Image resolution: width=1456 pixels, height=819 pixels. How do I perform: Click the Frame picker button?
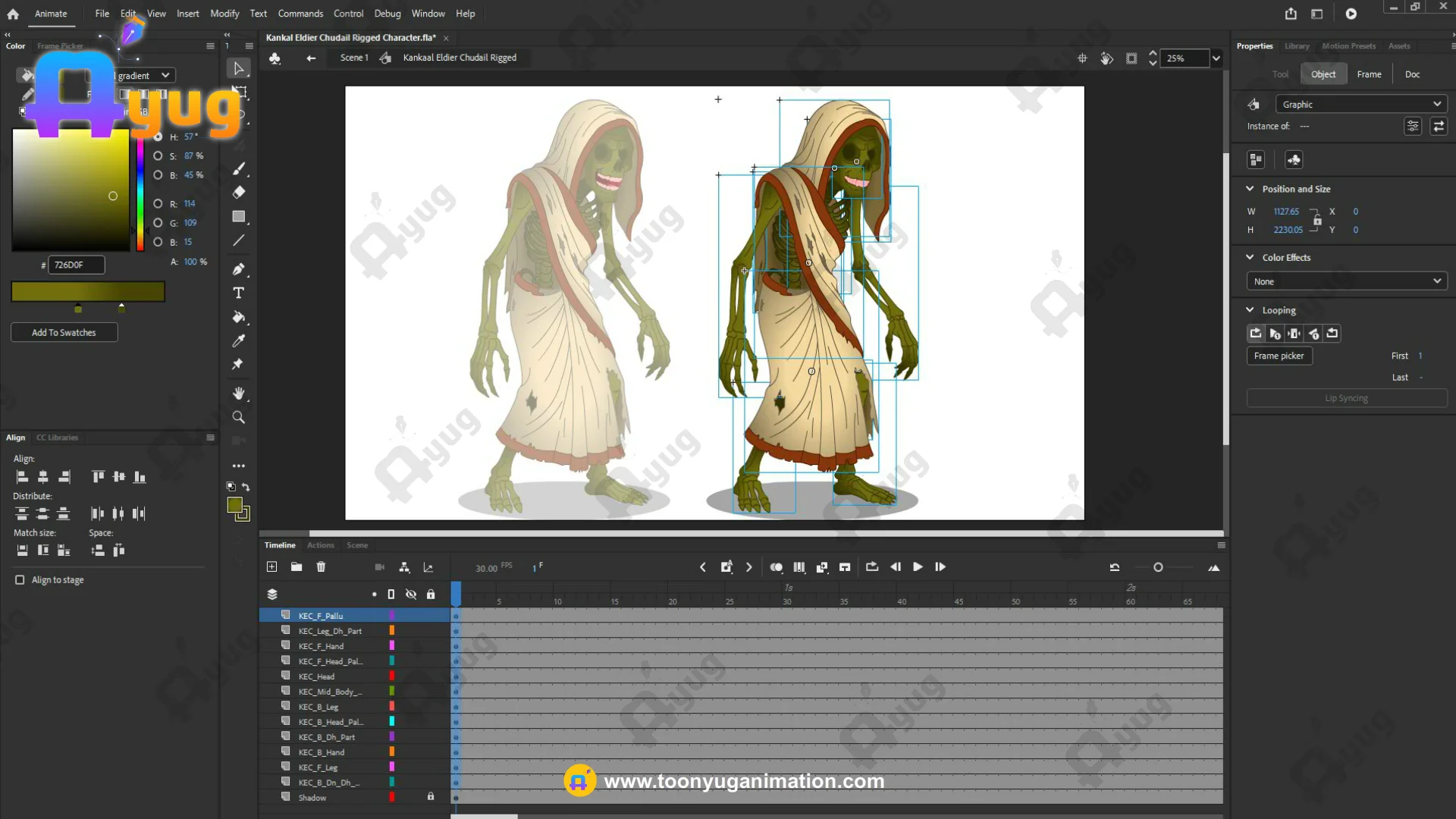[1279, 356]
